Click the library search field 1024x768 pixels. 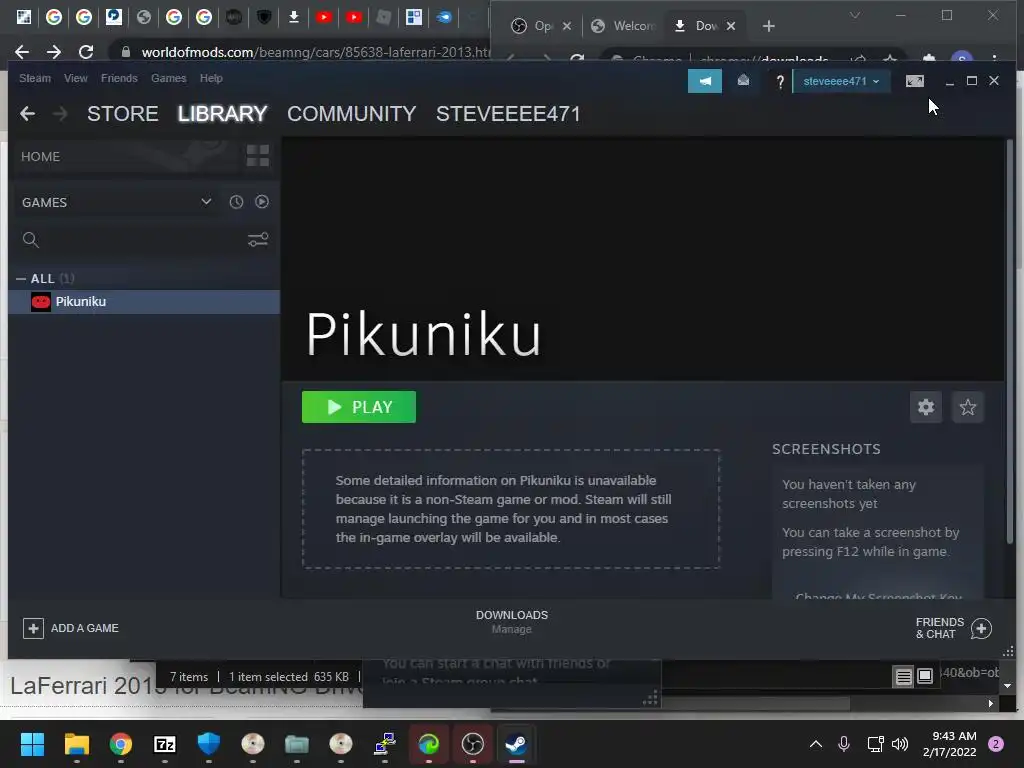[x=131, y=240]
